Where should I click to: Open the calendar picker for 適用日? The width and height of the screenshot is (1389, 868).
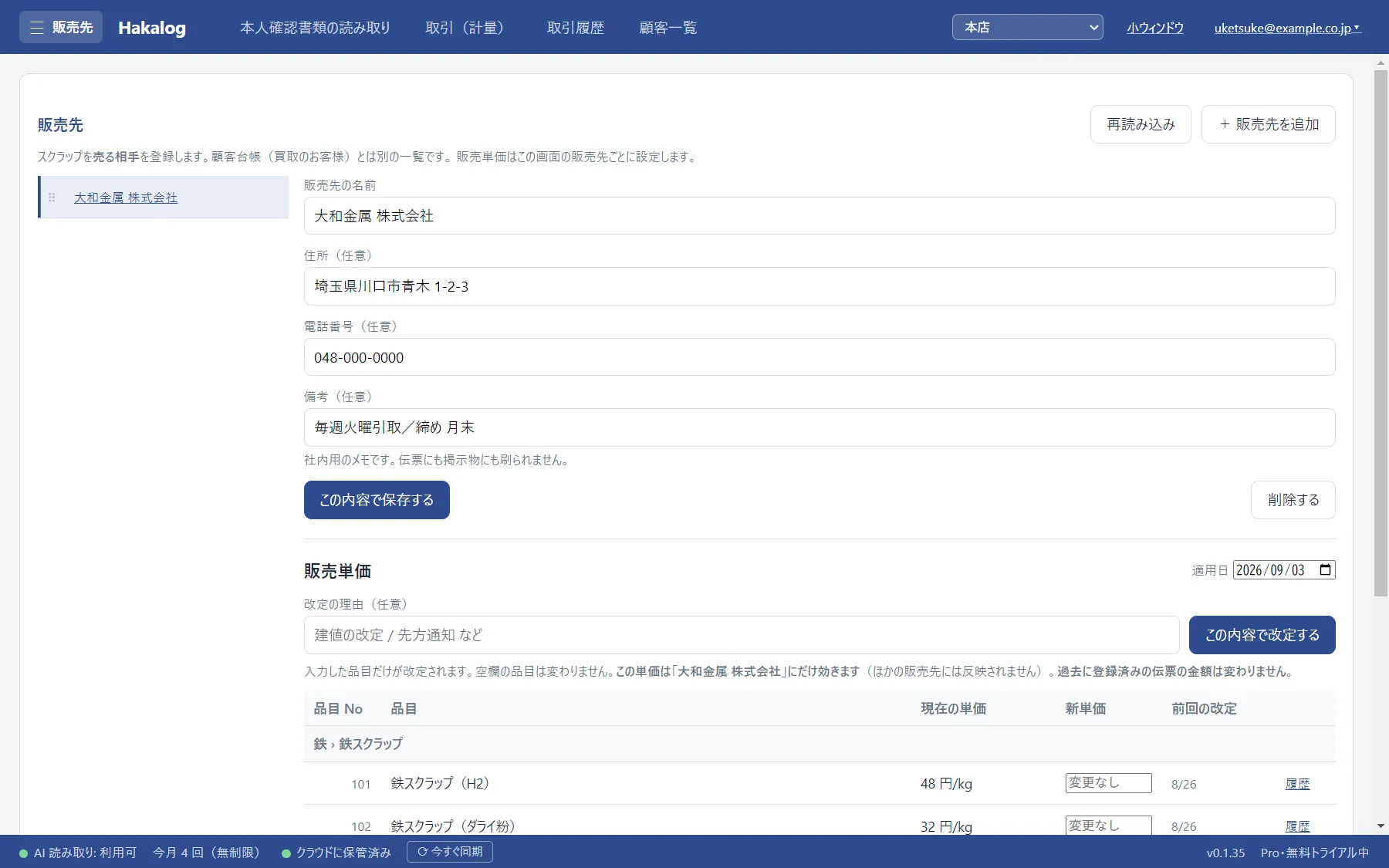1325,570
